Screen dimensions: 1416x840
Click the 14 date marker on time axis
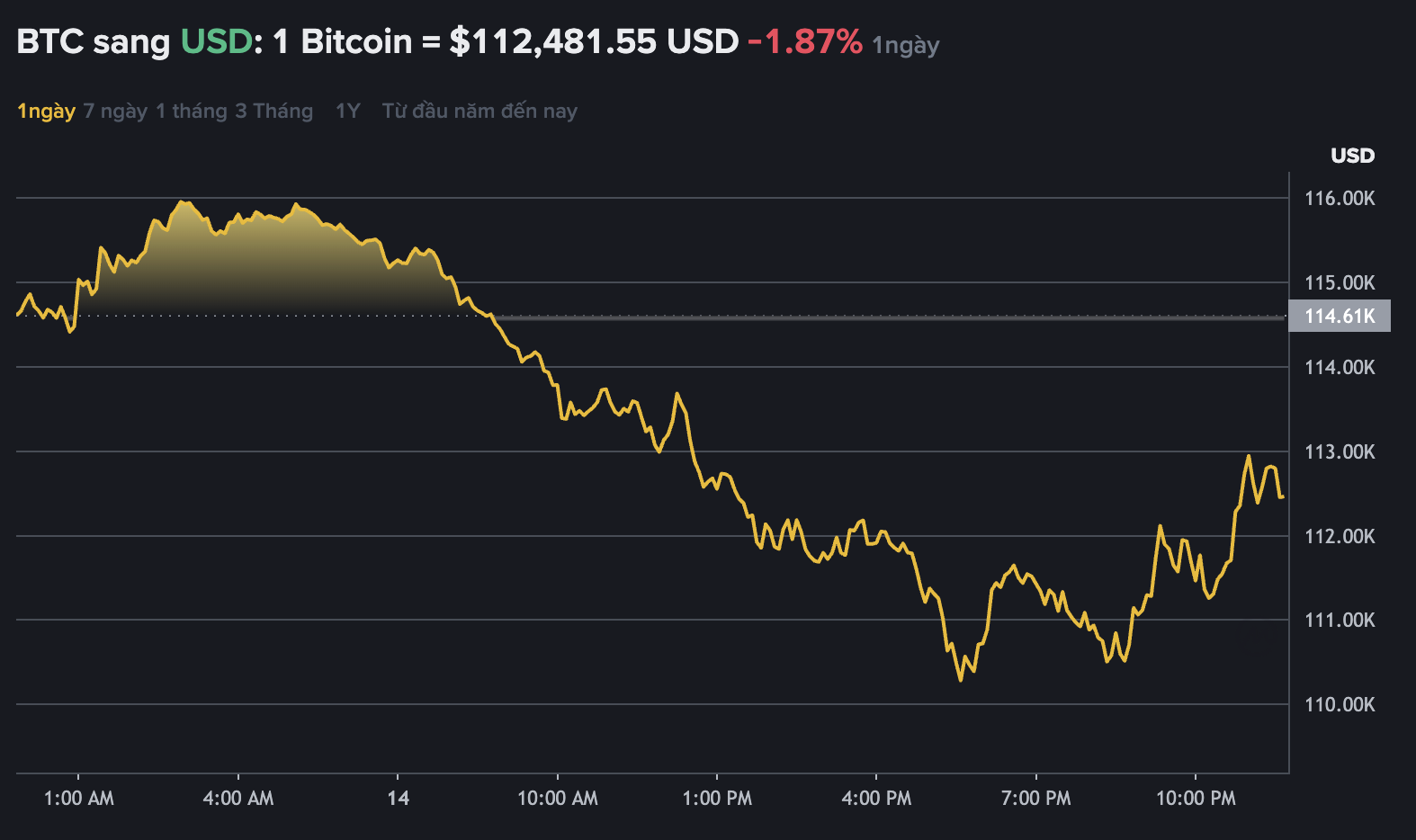pyautogui.click(x=398, y=798)
